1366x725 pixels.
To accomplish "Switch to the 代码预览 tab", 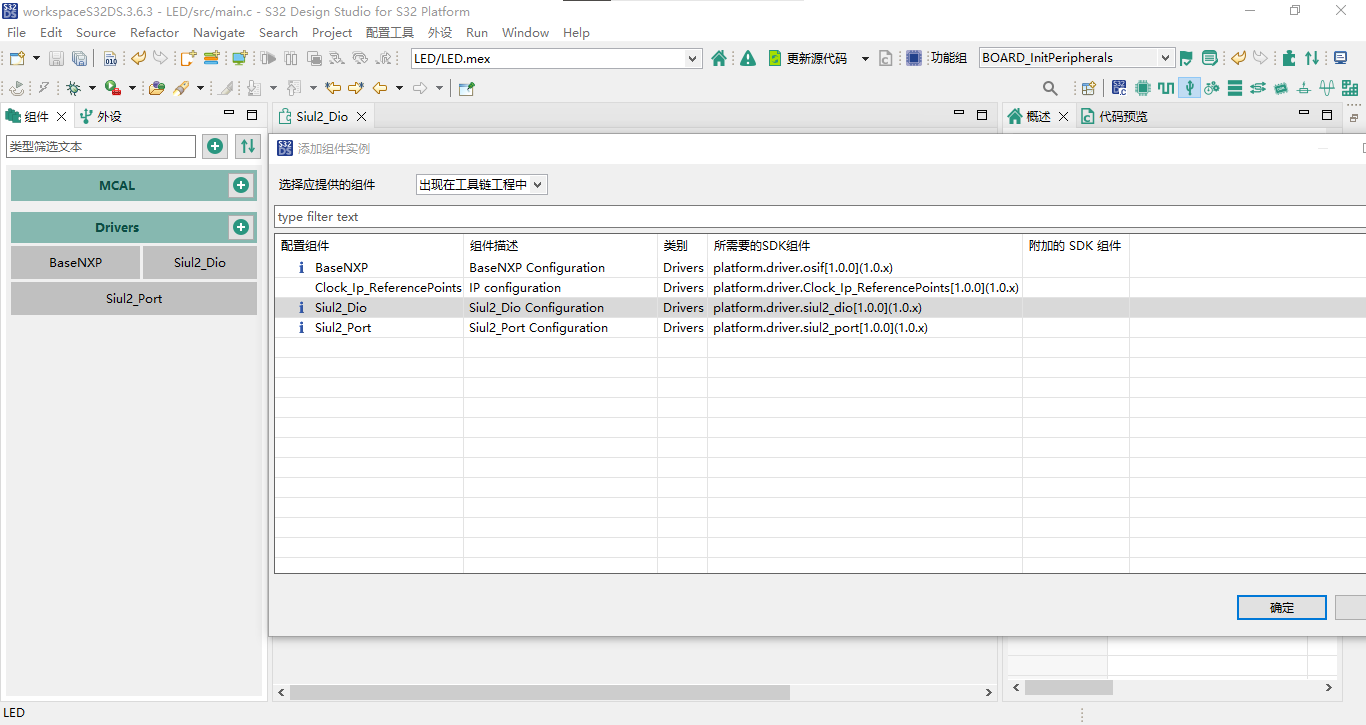I will coord(1114,116).
